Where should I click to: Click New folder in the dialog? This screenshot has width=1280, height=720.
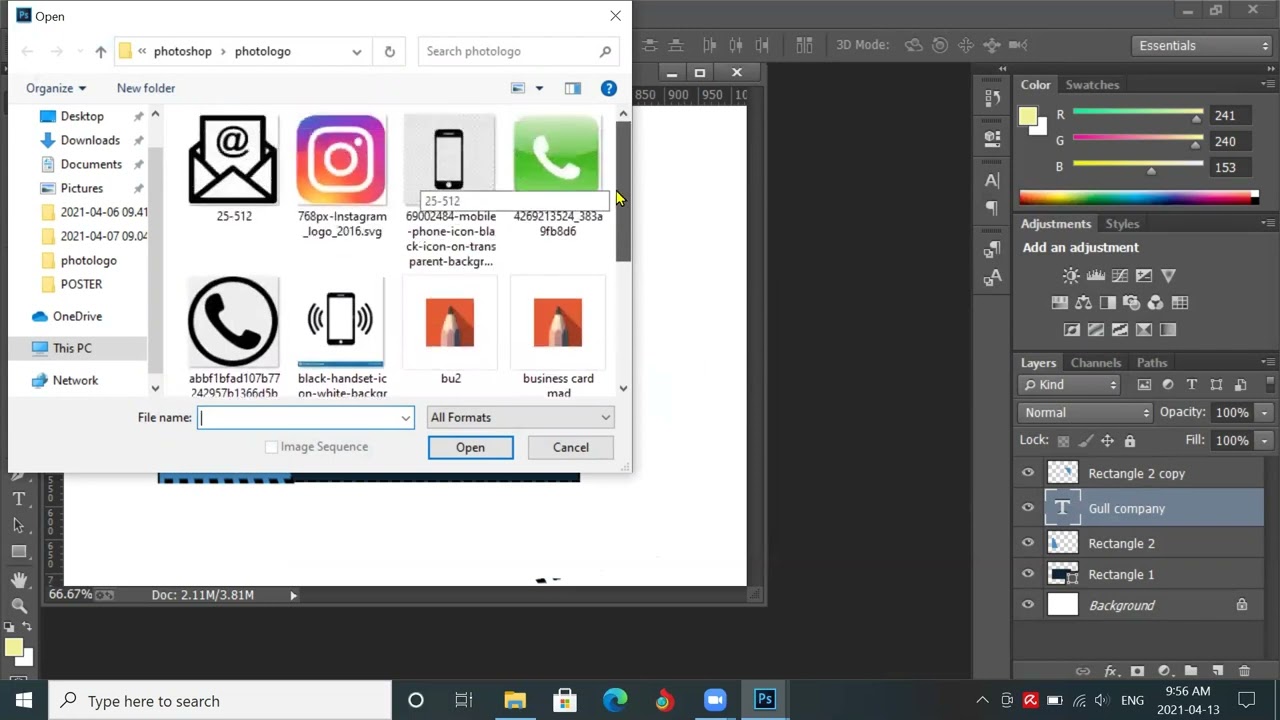pos(146,88)
